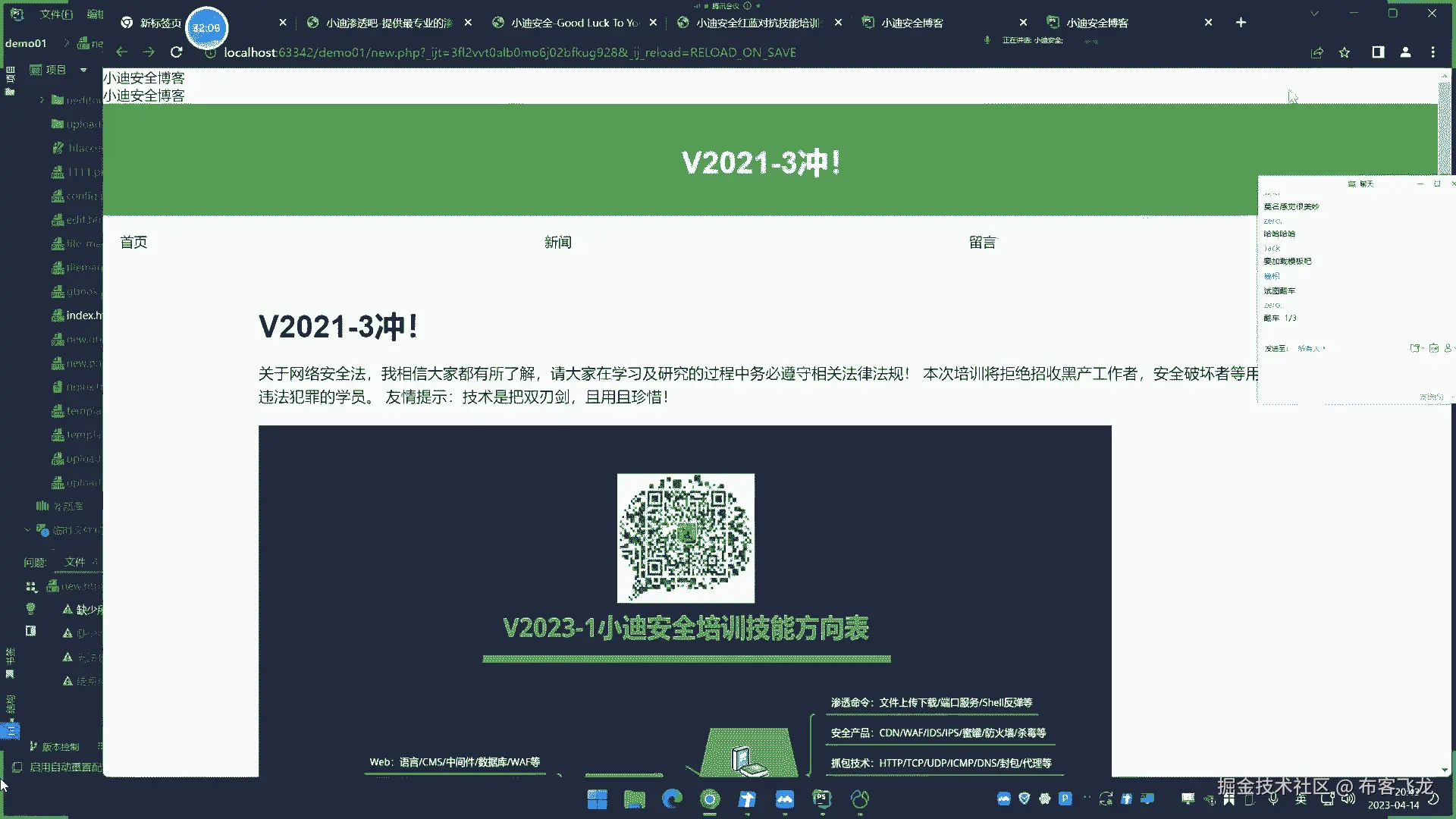Expand the first collapsed folder in project tree
1456x819 pixels.
pos(42,100)
